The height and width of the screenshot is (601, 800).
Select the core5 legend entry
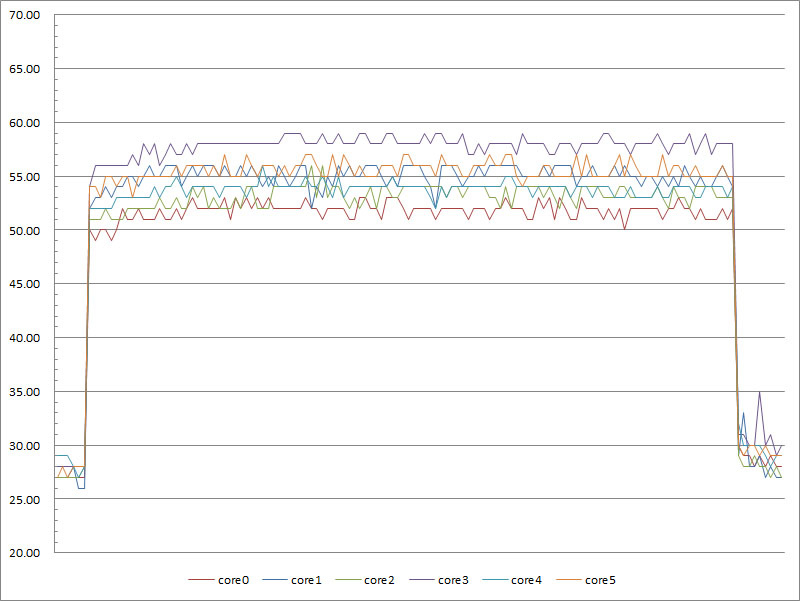[x=586, y=580]
